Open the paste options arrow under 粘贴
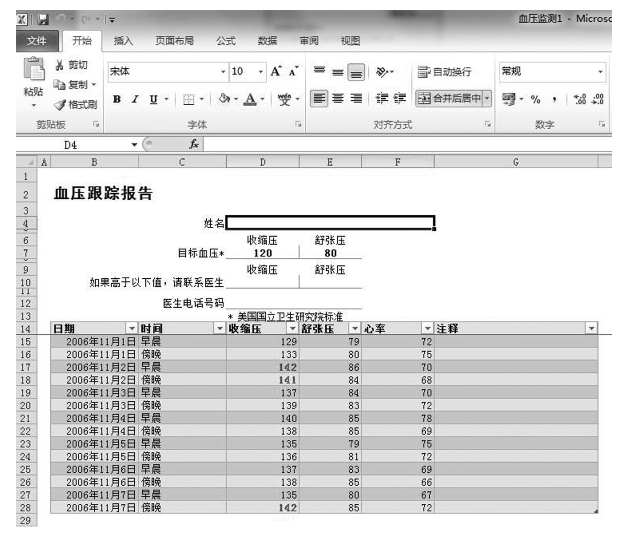This screenshot has height=535, width=626. coord(34,105)
